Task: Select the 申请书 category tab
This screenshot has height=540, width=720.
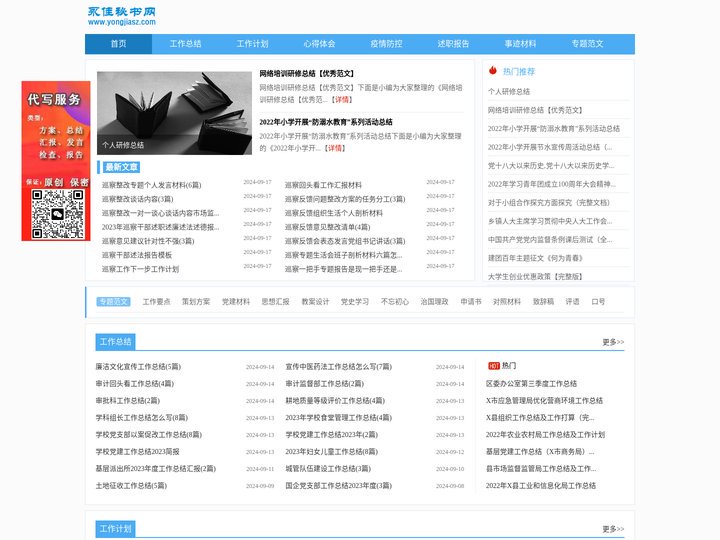Action: coord(471,302)
